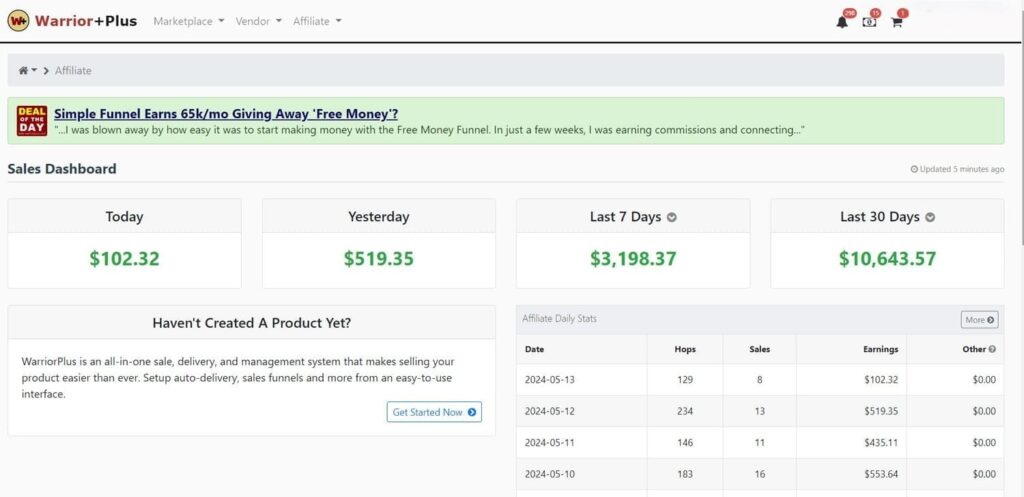This screenshot has height=497, width=1024.
Task: Expand the Last 7 Days range selector
Action: click(x=671, y=217)
